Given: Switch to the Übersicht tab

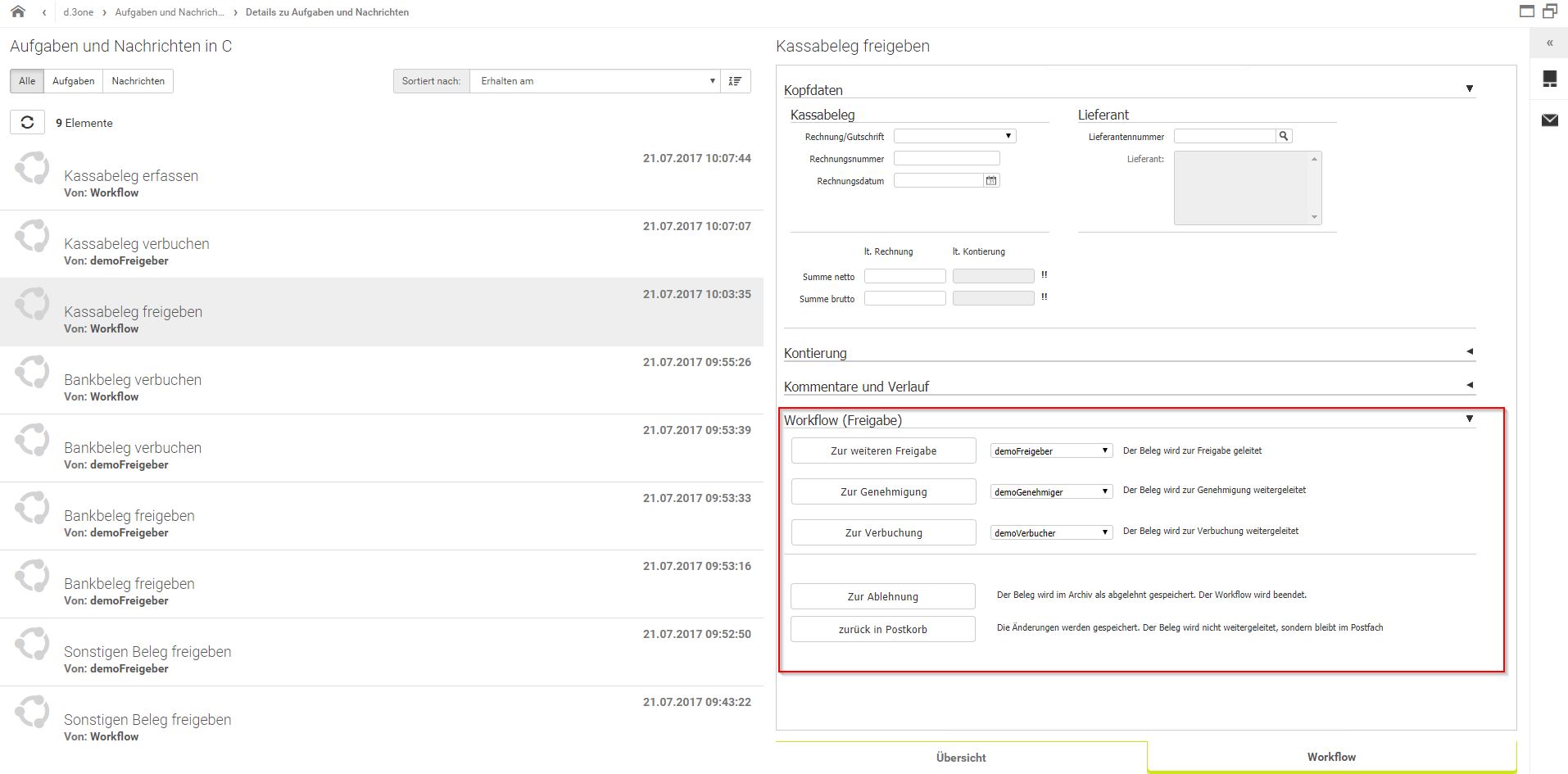Looking at the screenshot, I should (961, 758).
